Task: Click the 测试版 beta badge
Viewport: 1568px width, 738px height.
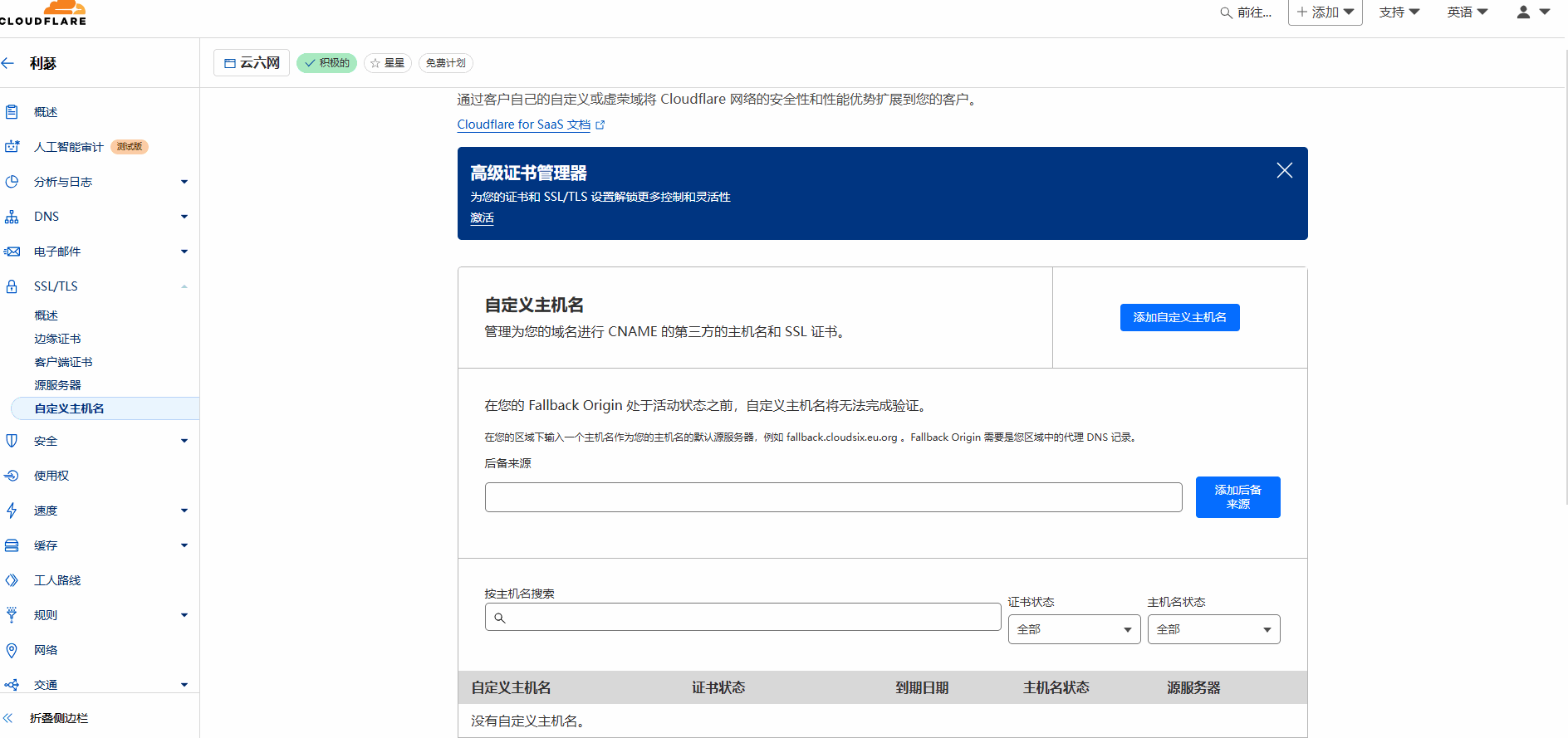Action: coord(130,147)
